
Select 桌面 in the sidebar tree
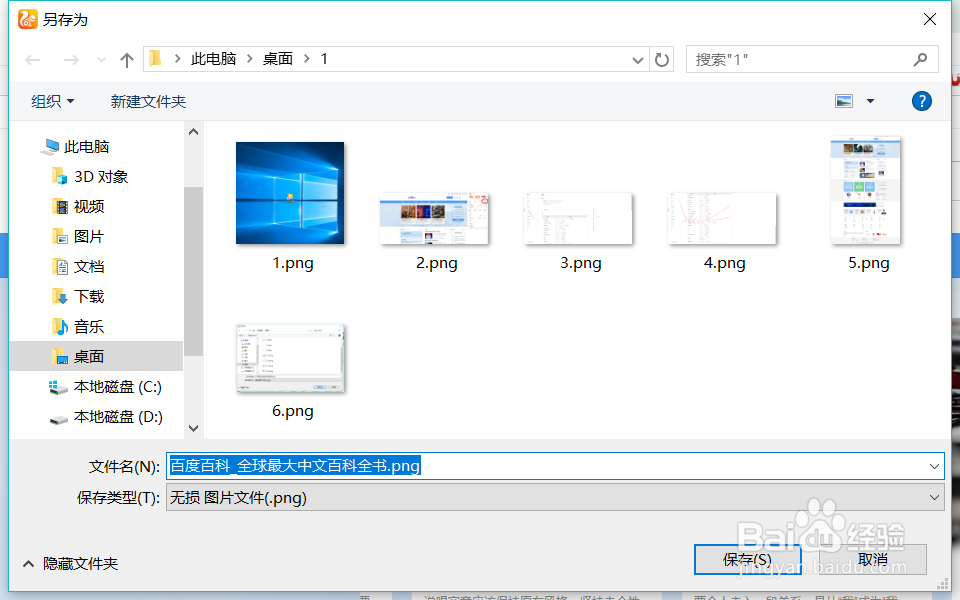[x=96, y=356]
